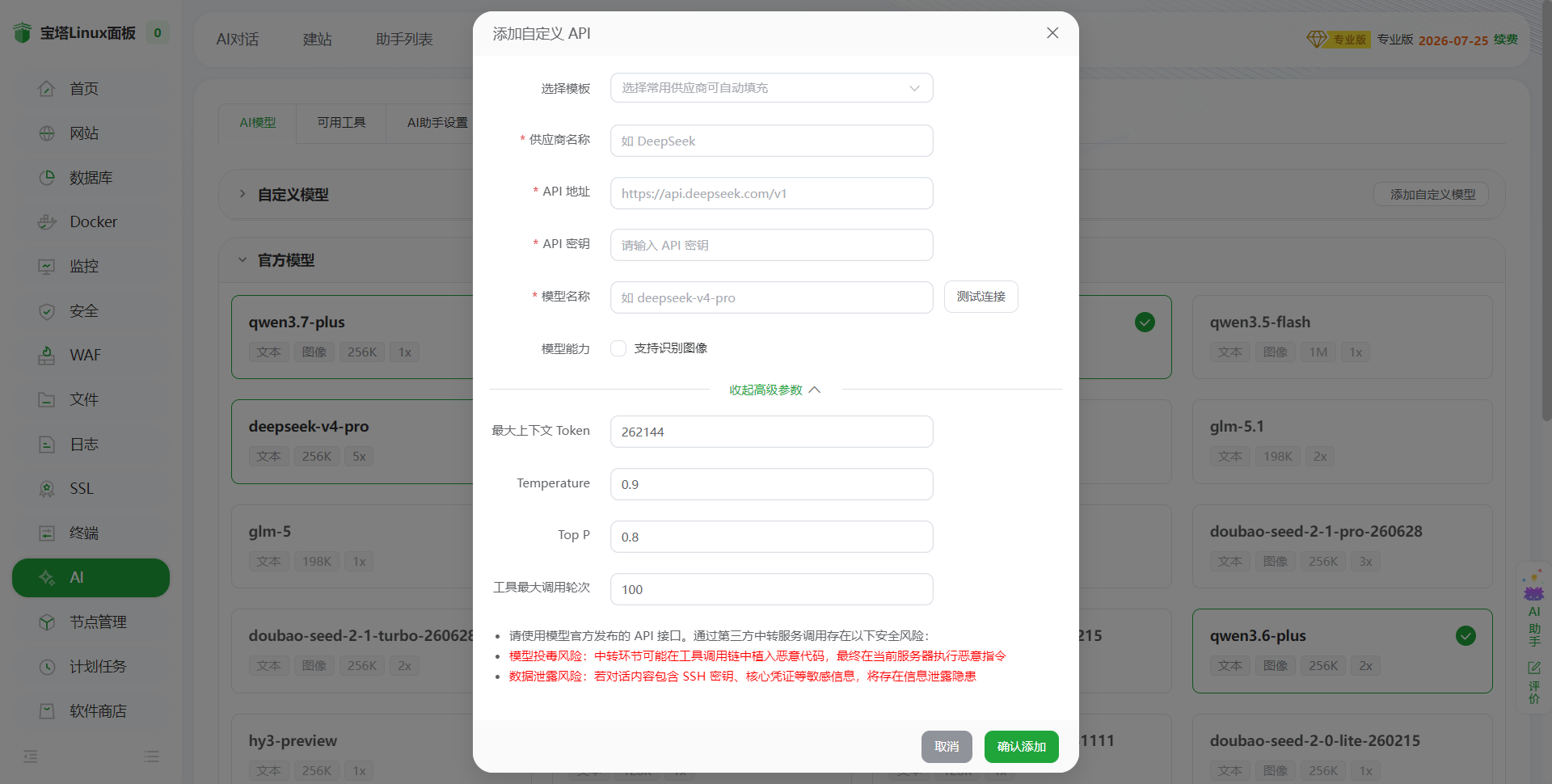Click the 工具最大调用轮次 field showing 100
The height and width of the screenshot is (784, 1552).
[771, 589]
